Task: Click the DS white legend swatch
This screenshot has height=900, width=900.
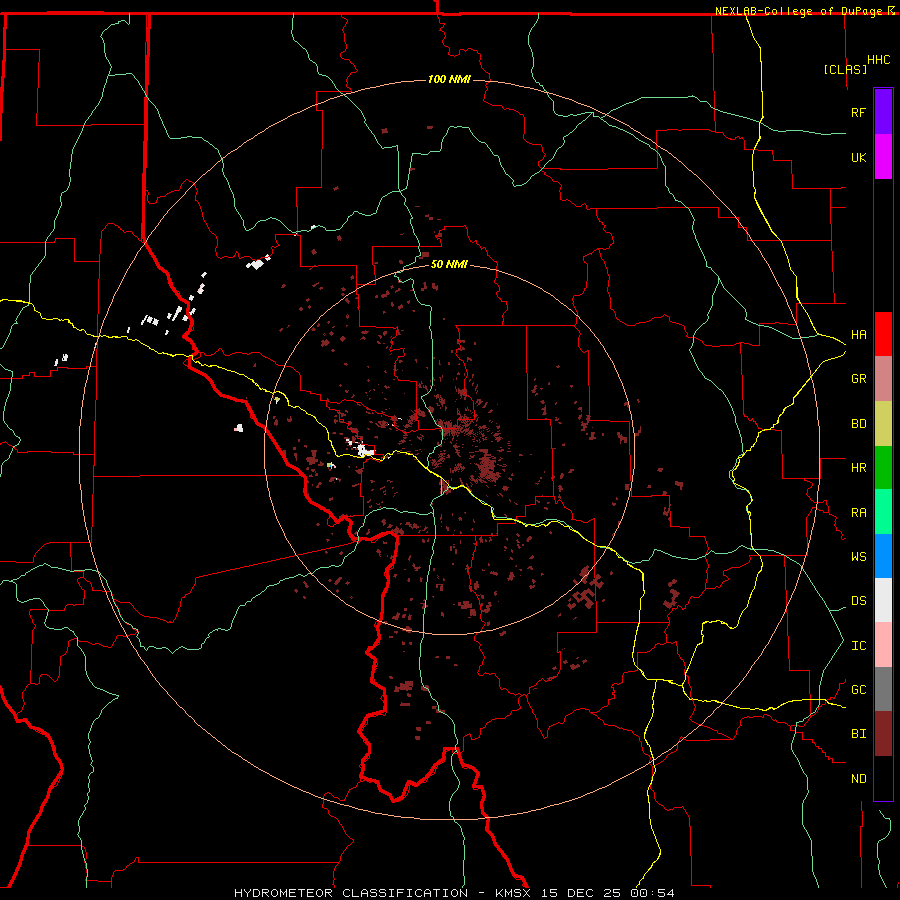Action: (x=883, y=600)
